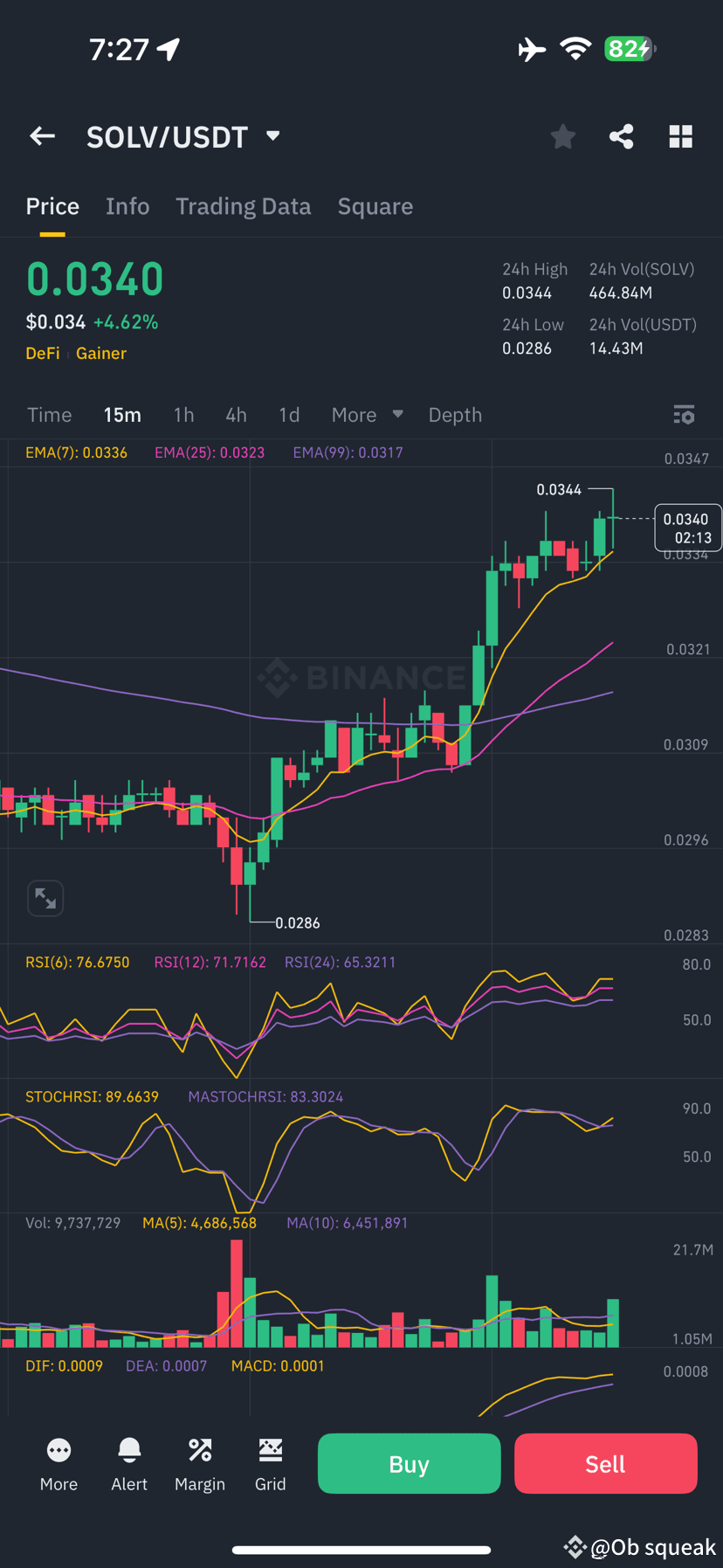Tap the green Buy button

point(409,1464)
